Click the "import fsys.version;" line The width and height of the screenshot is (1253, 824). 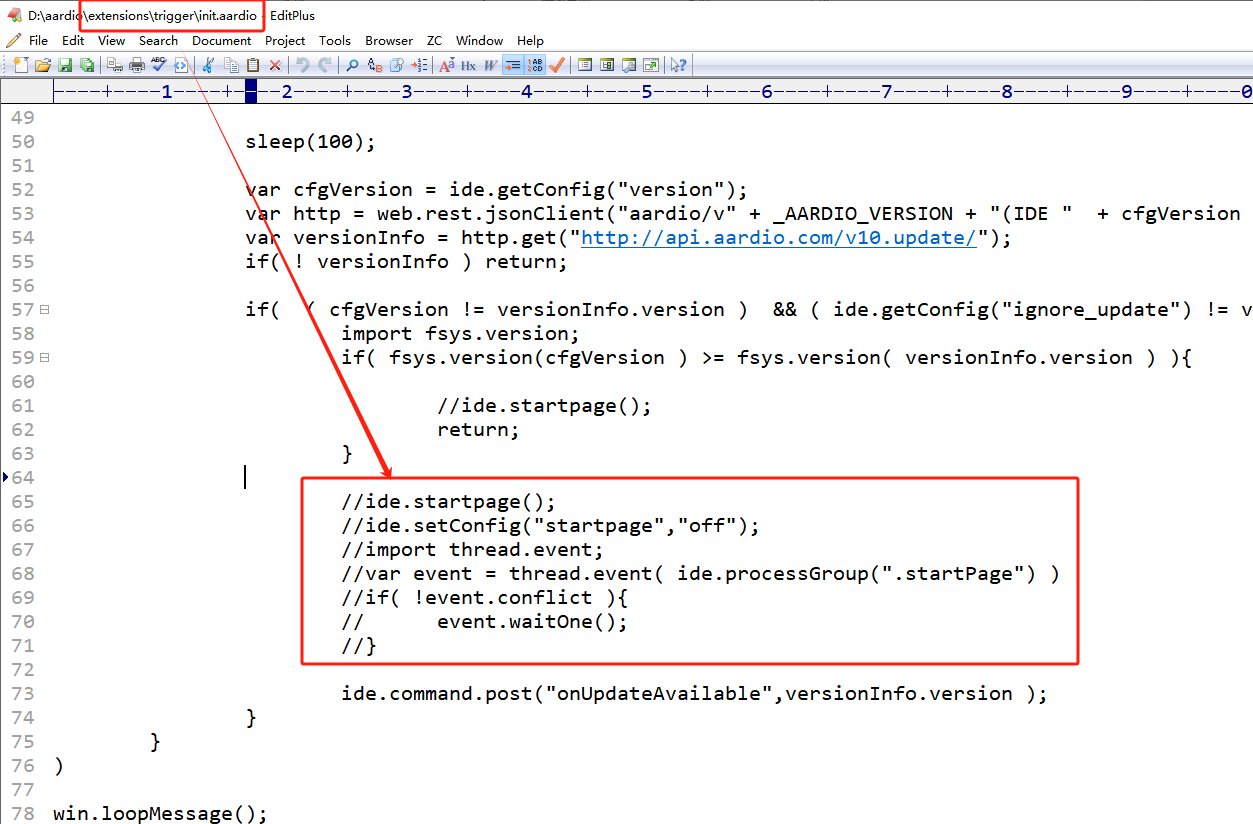(460, 334)
